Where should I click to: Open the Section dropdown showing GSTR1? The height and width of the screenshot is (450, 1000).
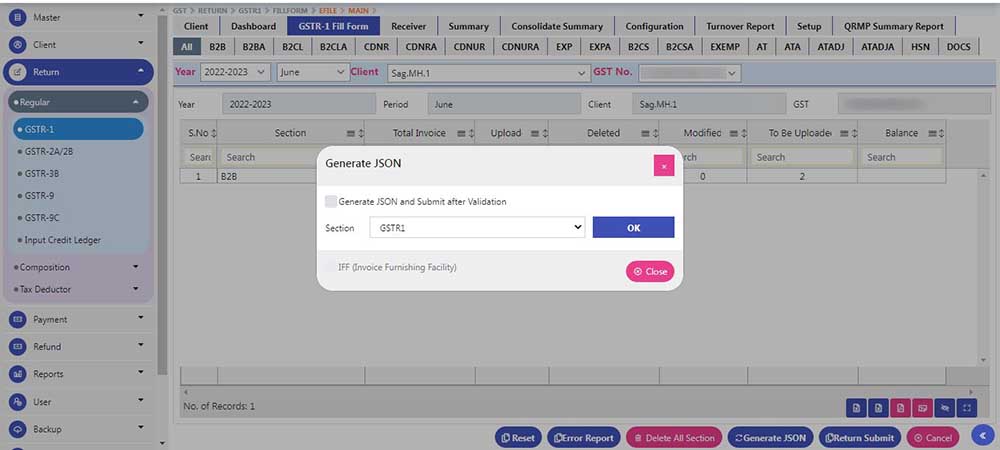click(476, 228)
